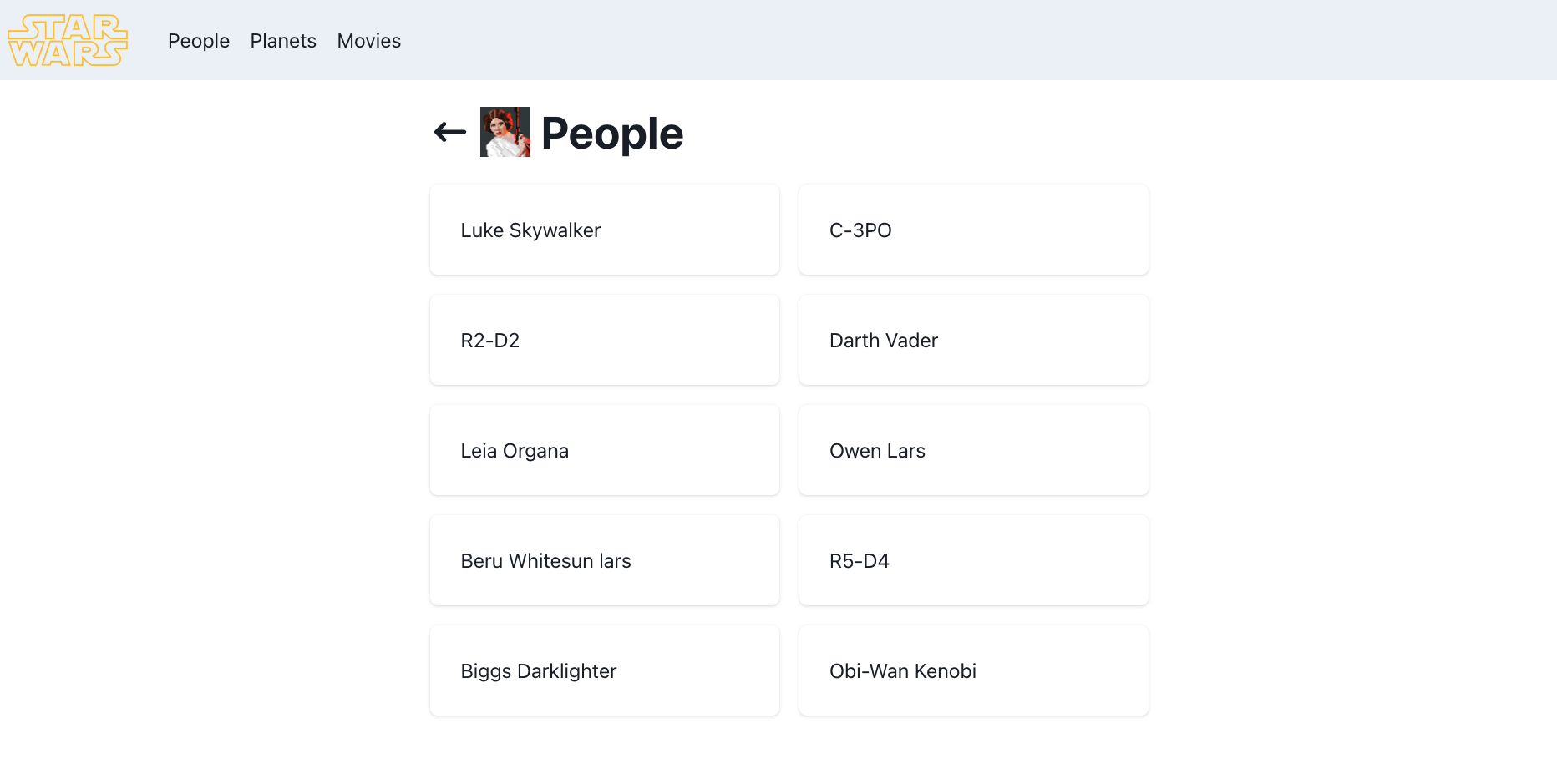This screenshot has width=1557, height=784.
Task: View the R2-D2 card
Action: tap(605, 340)
